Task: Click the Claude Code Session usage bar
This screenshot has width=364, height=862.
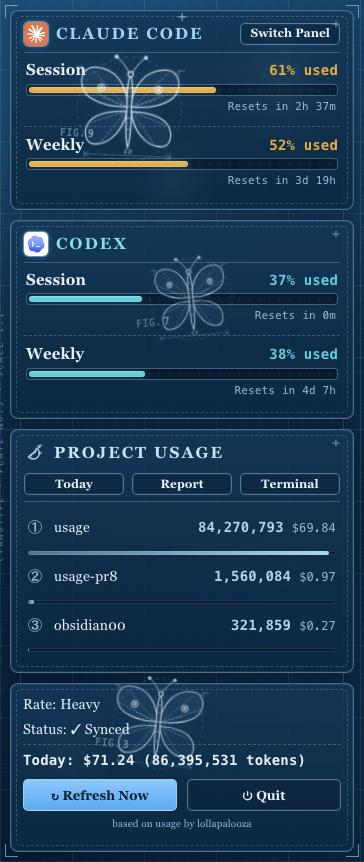Action: (182, 90)
